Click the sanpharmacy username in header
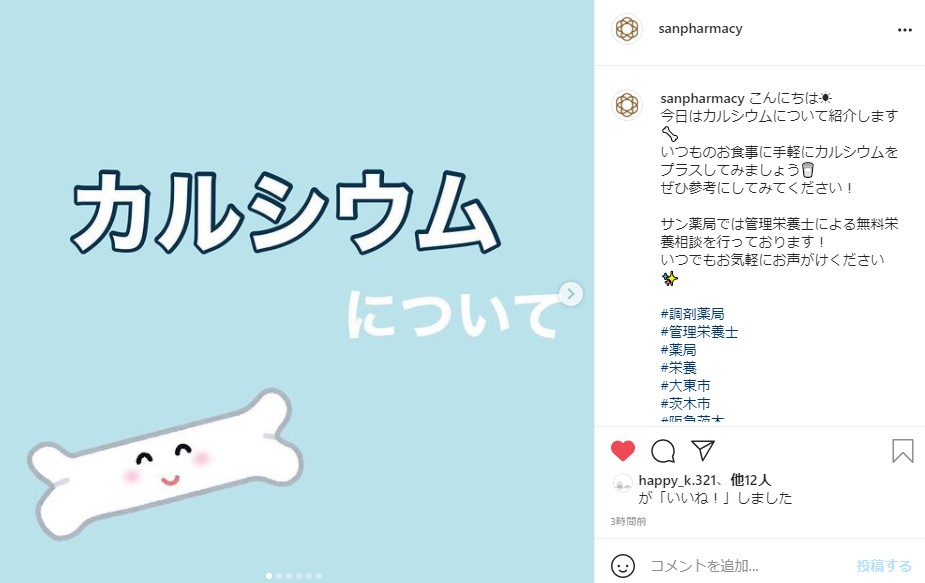 [x=700, y=28]
